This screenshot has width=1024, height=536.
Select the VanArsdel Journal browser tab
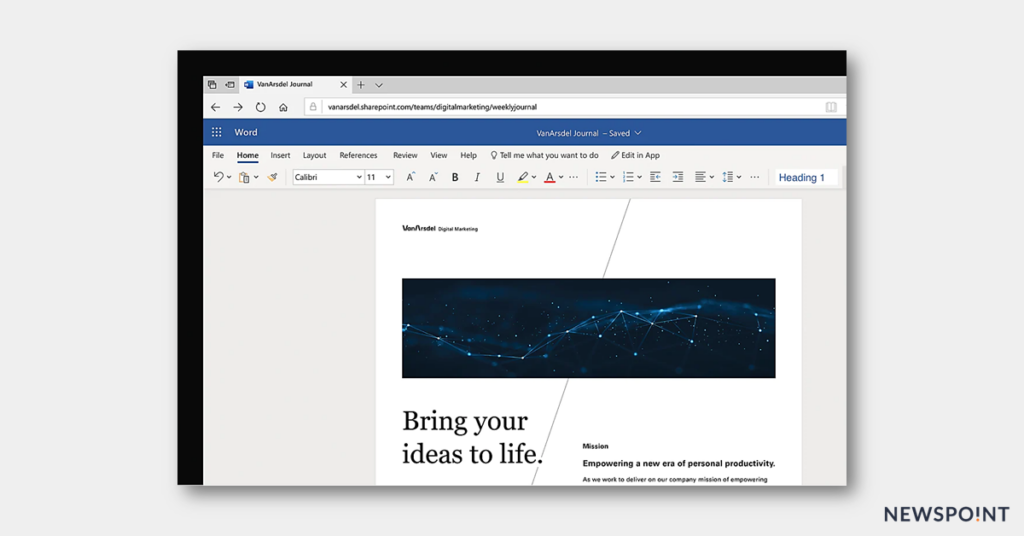click(x=295, y=84)
